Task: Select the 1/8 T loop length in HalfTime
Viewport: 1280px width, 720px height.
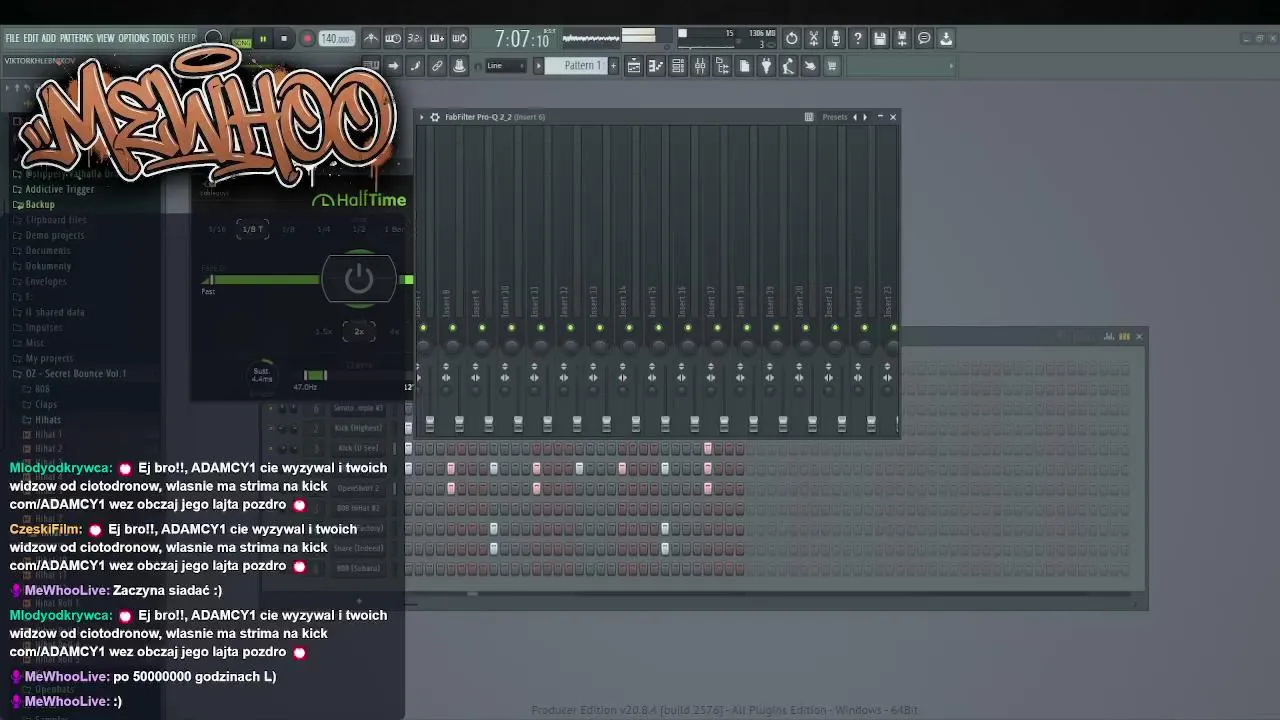Action: 253,229
